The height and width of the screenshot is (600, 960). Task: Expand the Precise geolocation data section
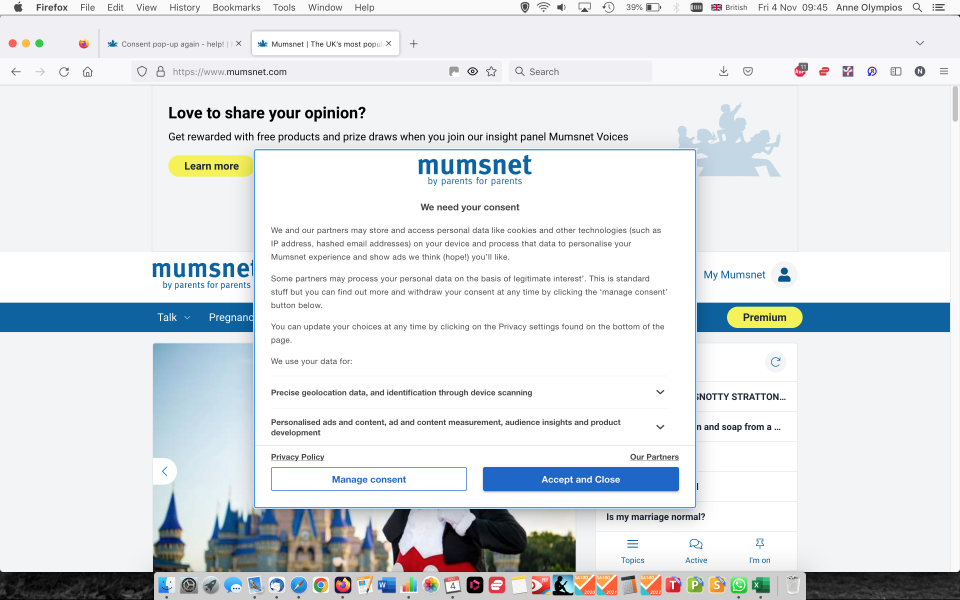tap(660, 392)
